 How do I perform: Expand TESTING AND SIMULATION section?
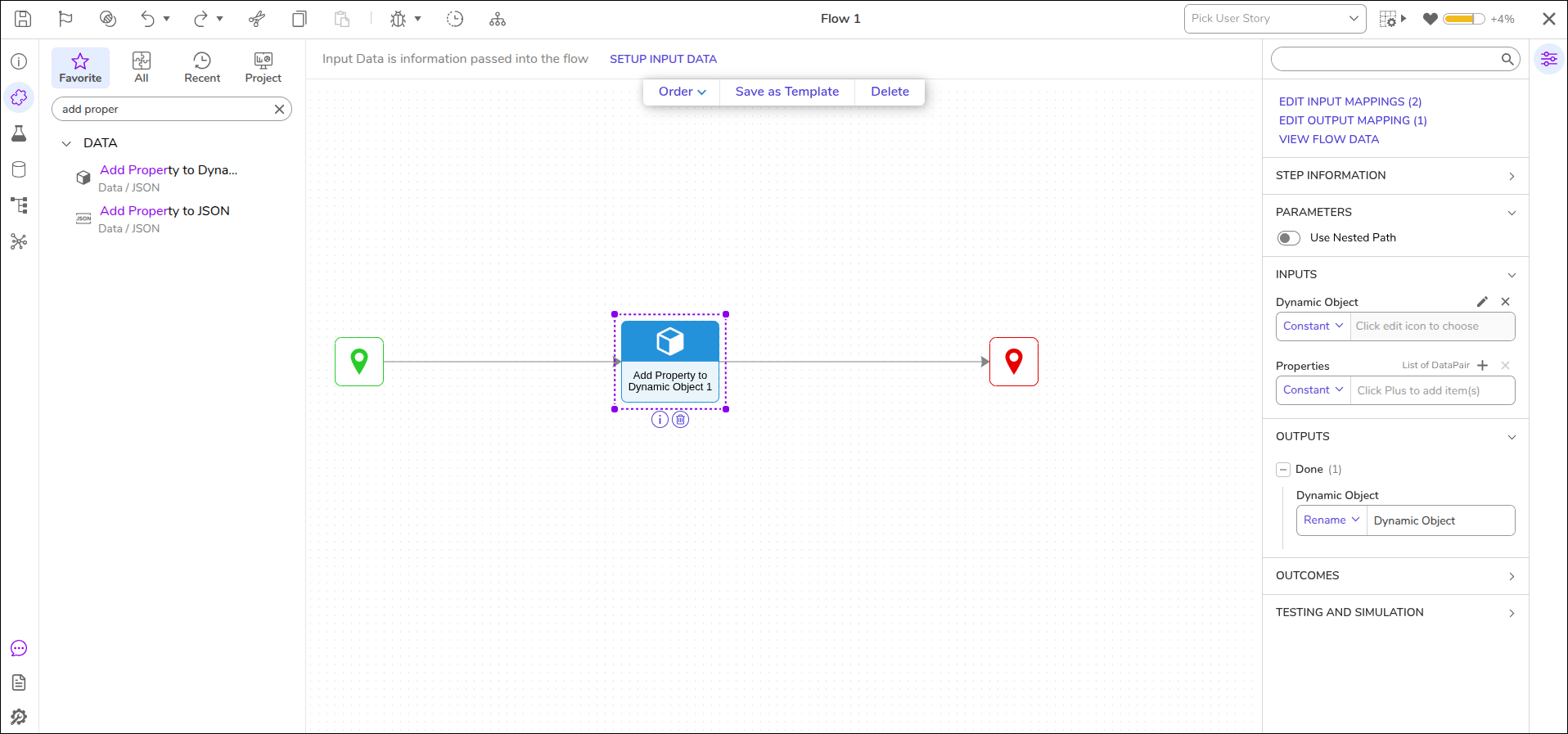(1395, 613)
